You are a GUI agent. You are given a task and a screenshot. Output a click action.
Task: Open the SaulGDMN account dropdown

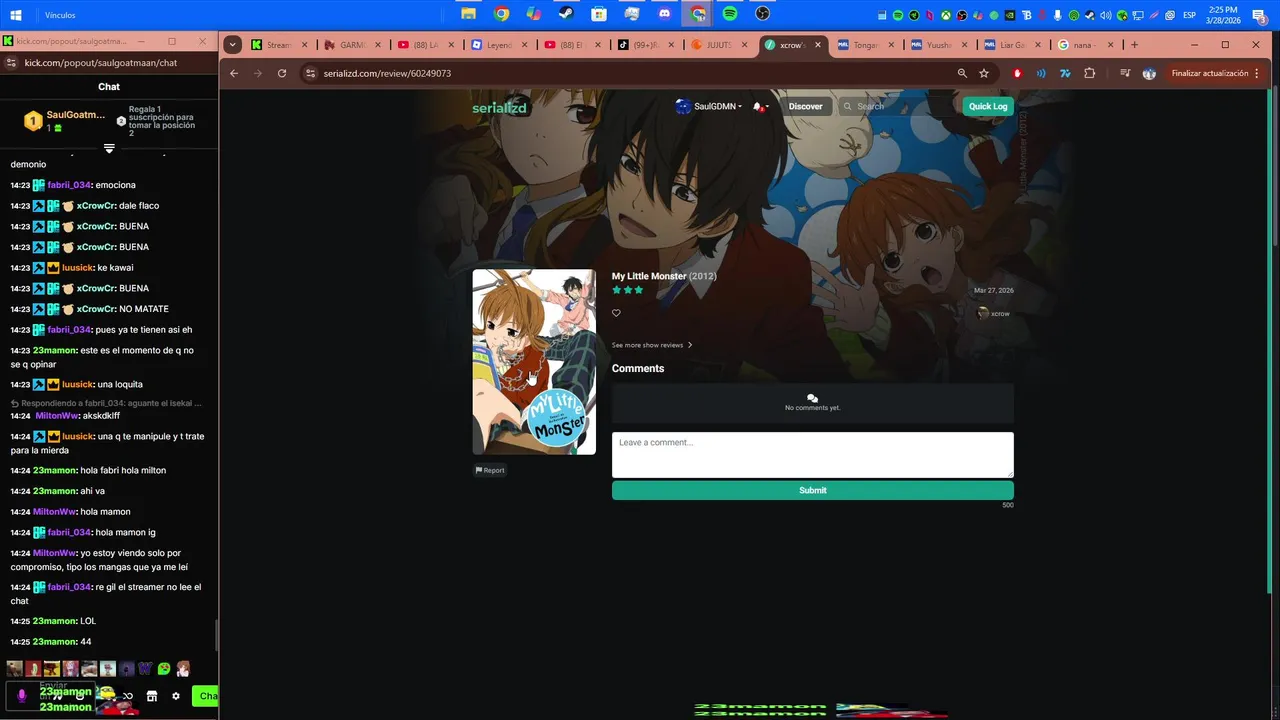coord(709,106)
